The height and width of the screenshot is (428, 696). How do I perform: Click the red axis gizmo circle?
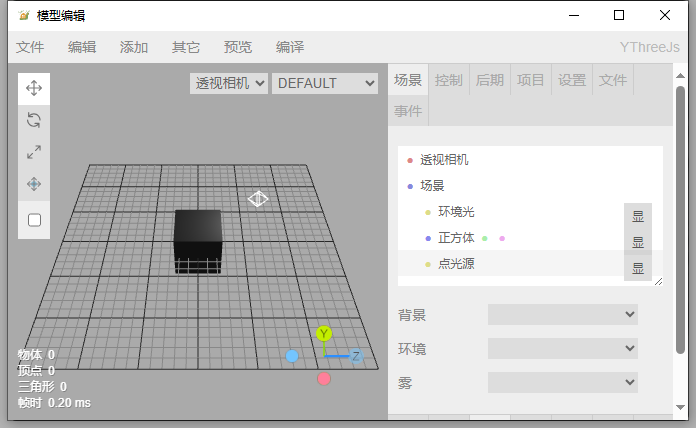pos(324,379)
